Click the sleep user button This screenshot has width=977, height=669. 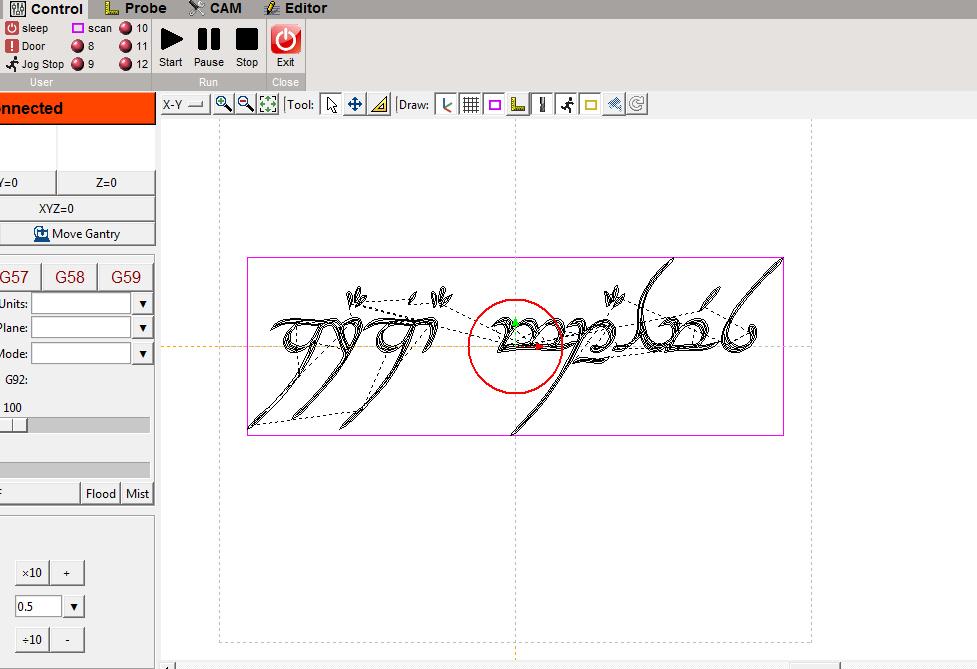(x=27, y=28)
